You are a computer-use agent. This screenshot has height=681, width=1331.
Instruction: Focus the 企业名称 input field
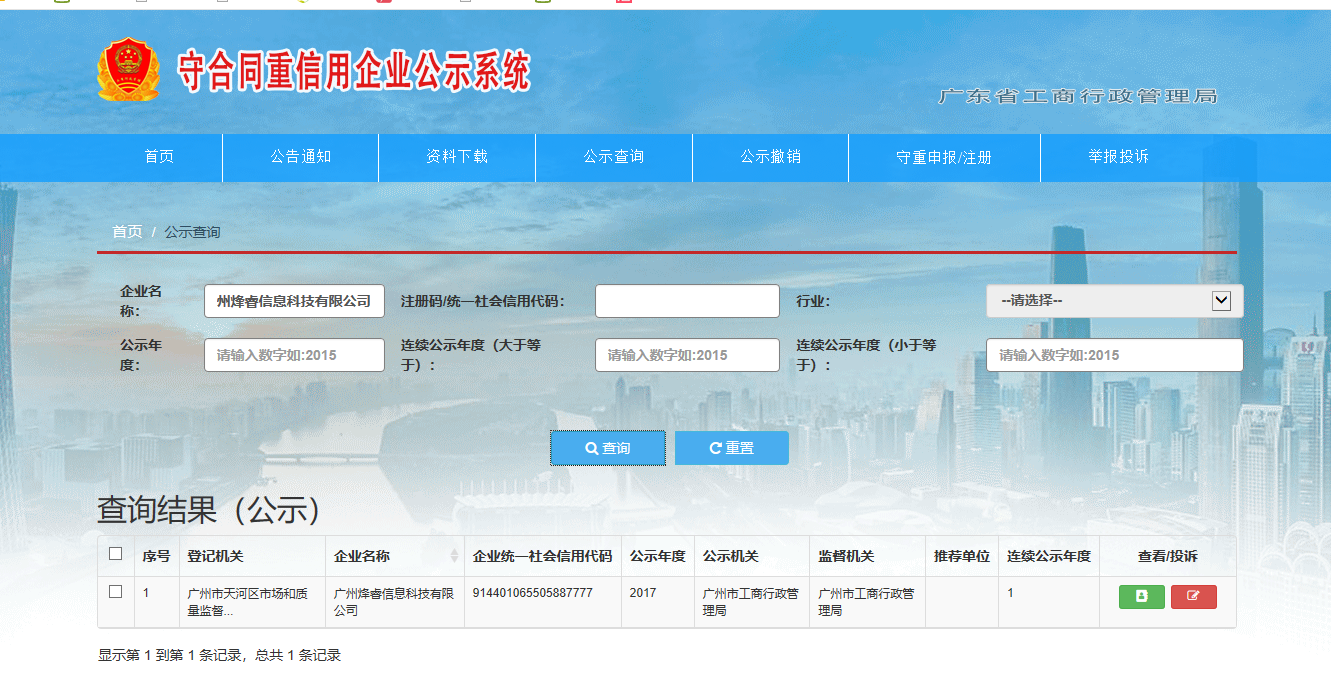pyautogui.click(x=294, y=301)
